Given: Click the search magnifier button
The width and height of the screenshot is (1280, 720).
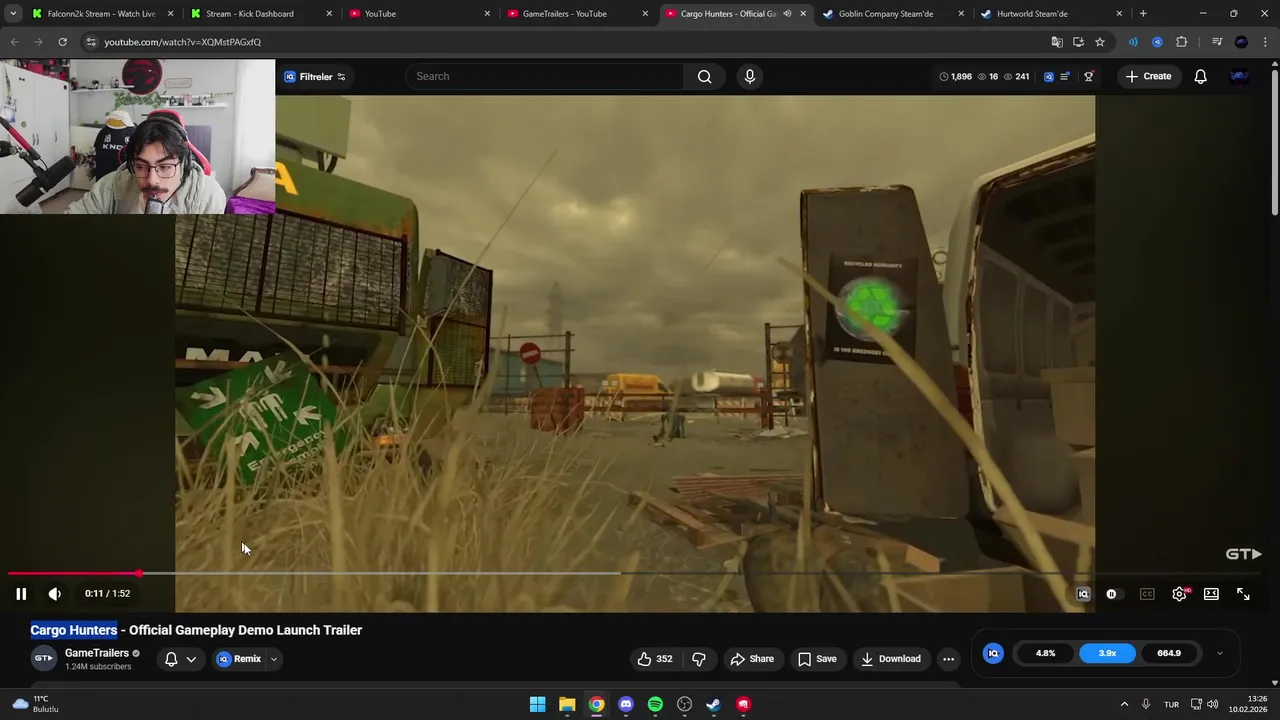Looking at the screenshot, I should click(705, 77).
